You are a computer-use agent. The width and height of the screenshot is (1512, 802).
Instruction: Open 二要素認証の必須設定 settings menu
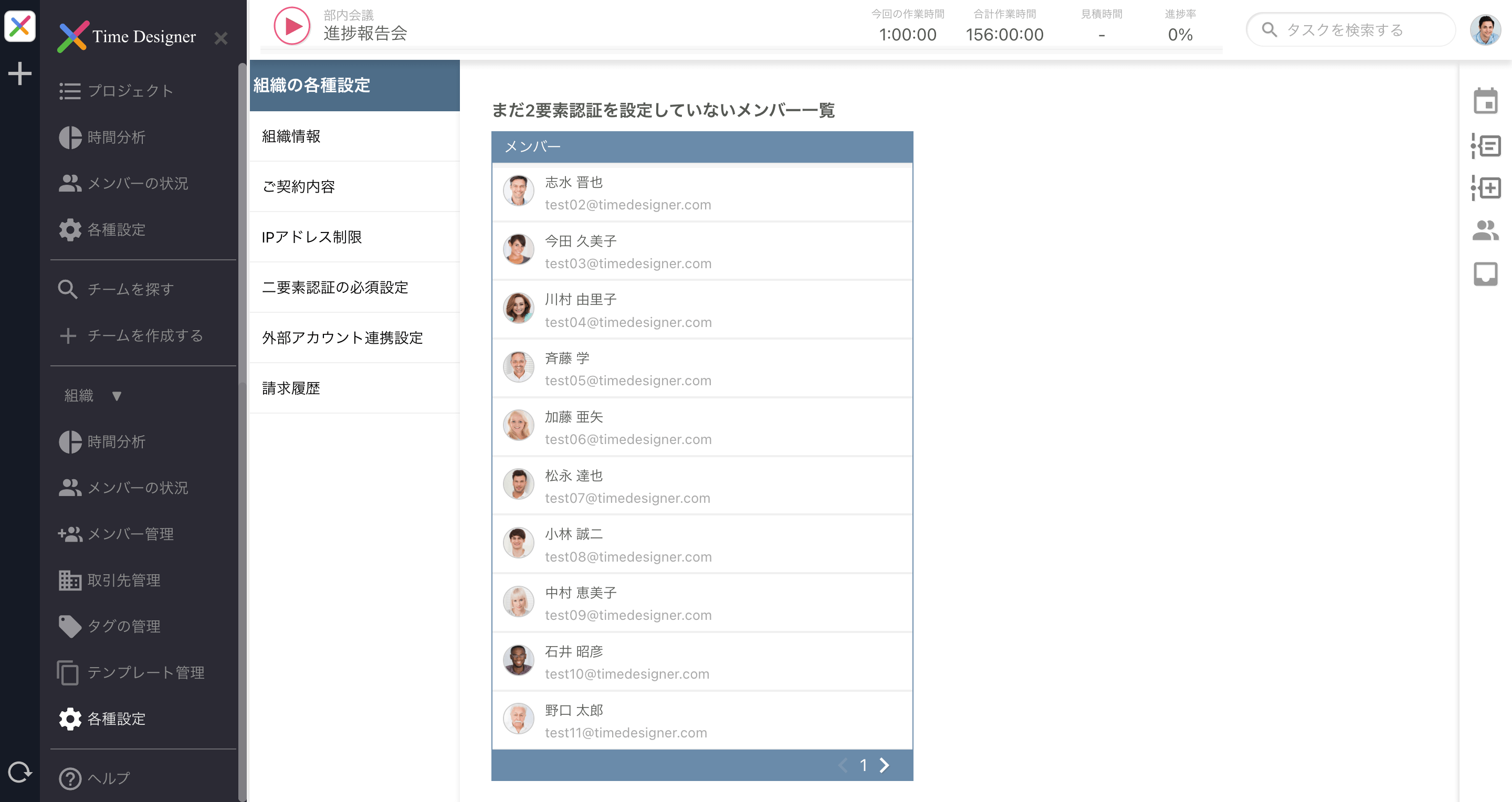click(x=335, y=288)
